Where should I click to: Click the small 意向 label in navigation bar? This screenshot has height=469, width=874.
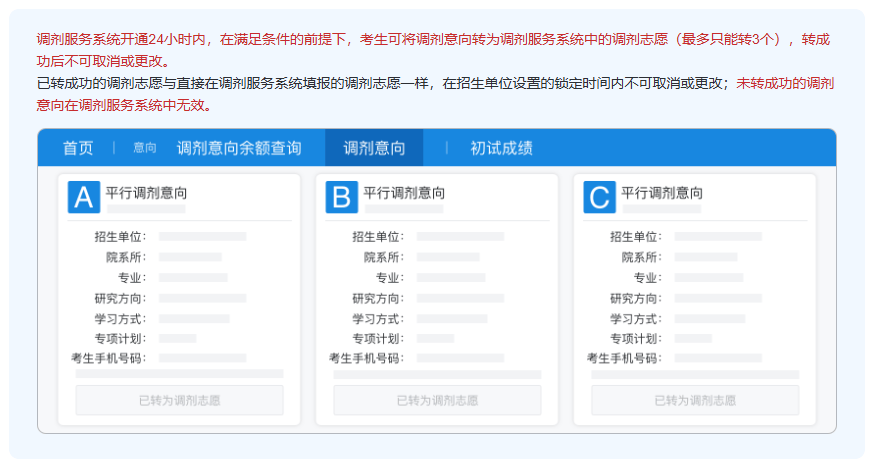click(145, 148)
